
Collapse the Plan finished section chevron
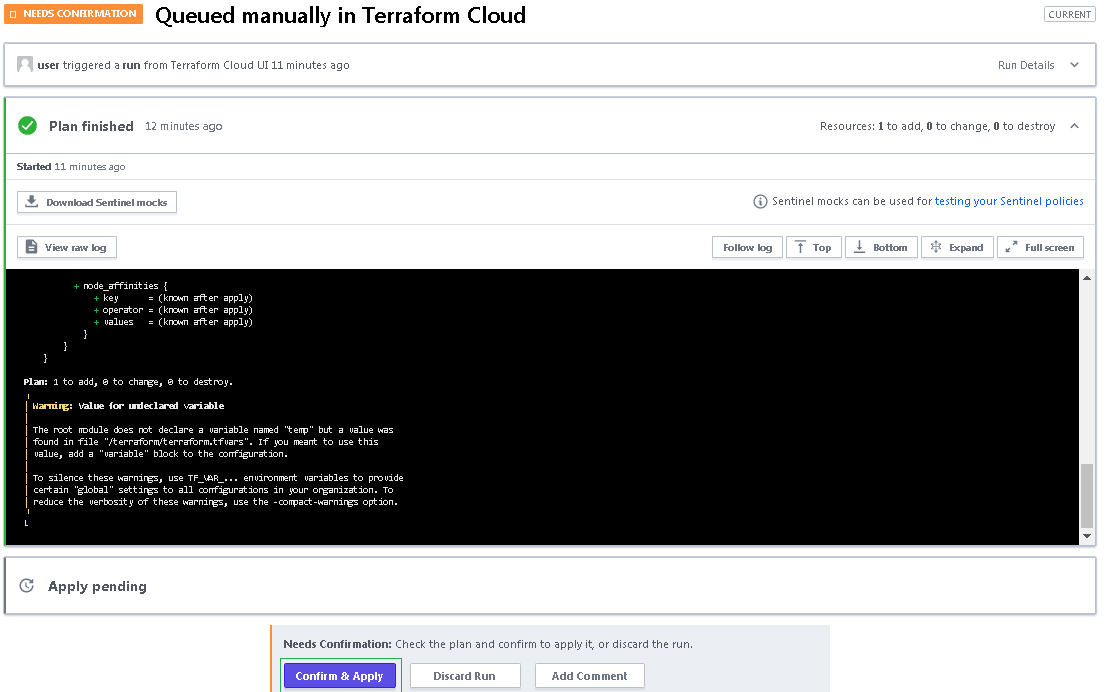coord(1075,126)
